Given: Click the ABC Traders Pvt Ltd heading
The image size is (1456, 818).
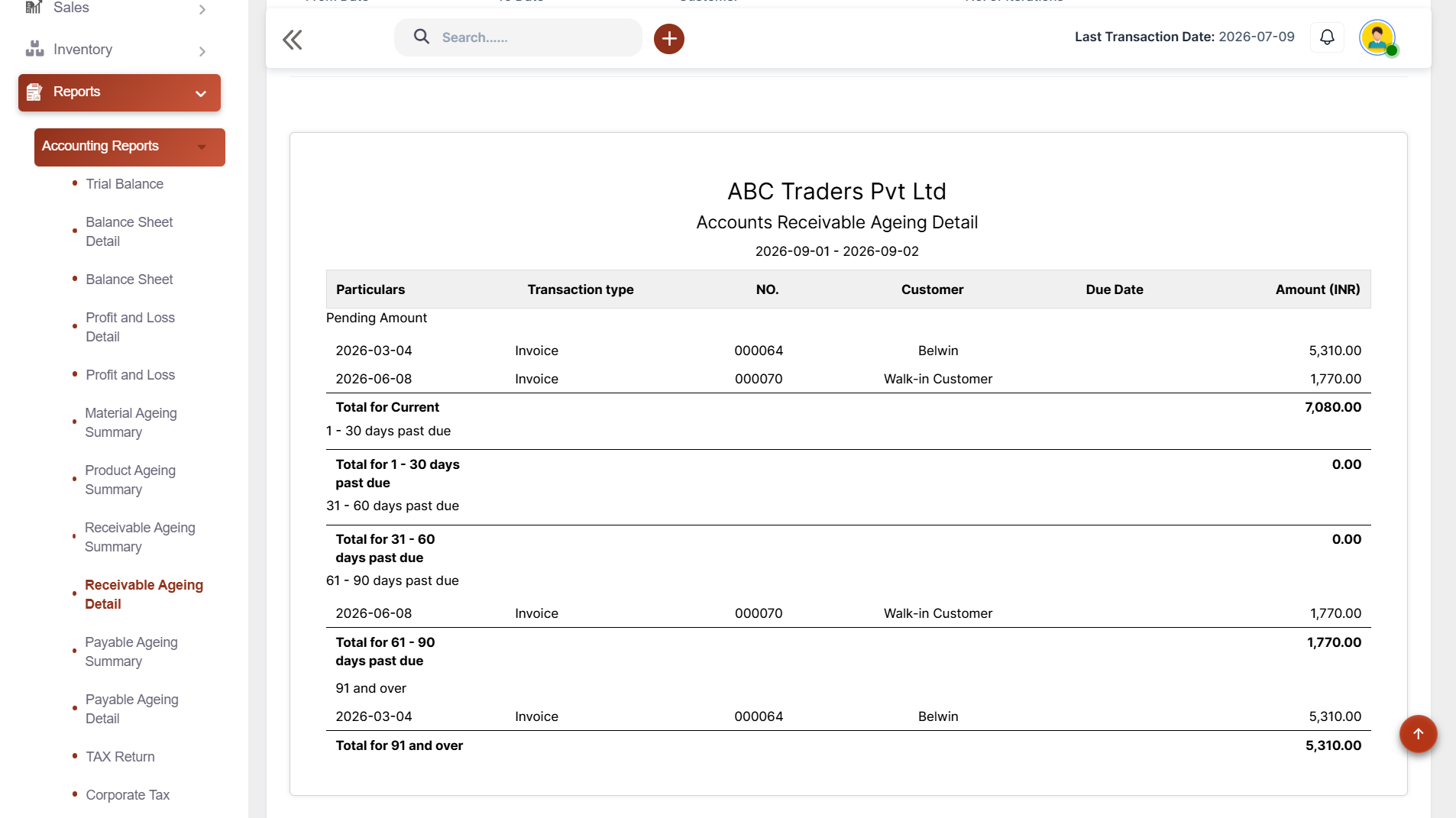Looking at the screenshot, I should tap(836, 191).
